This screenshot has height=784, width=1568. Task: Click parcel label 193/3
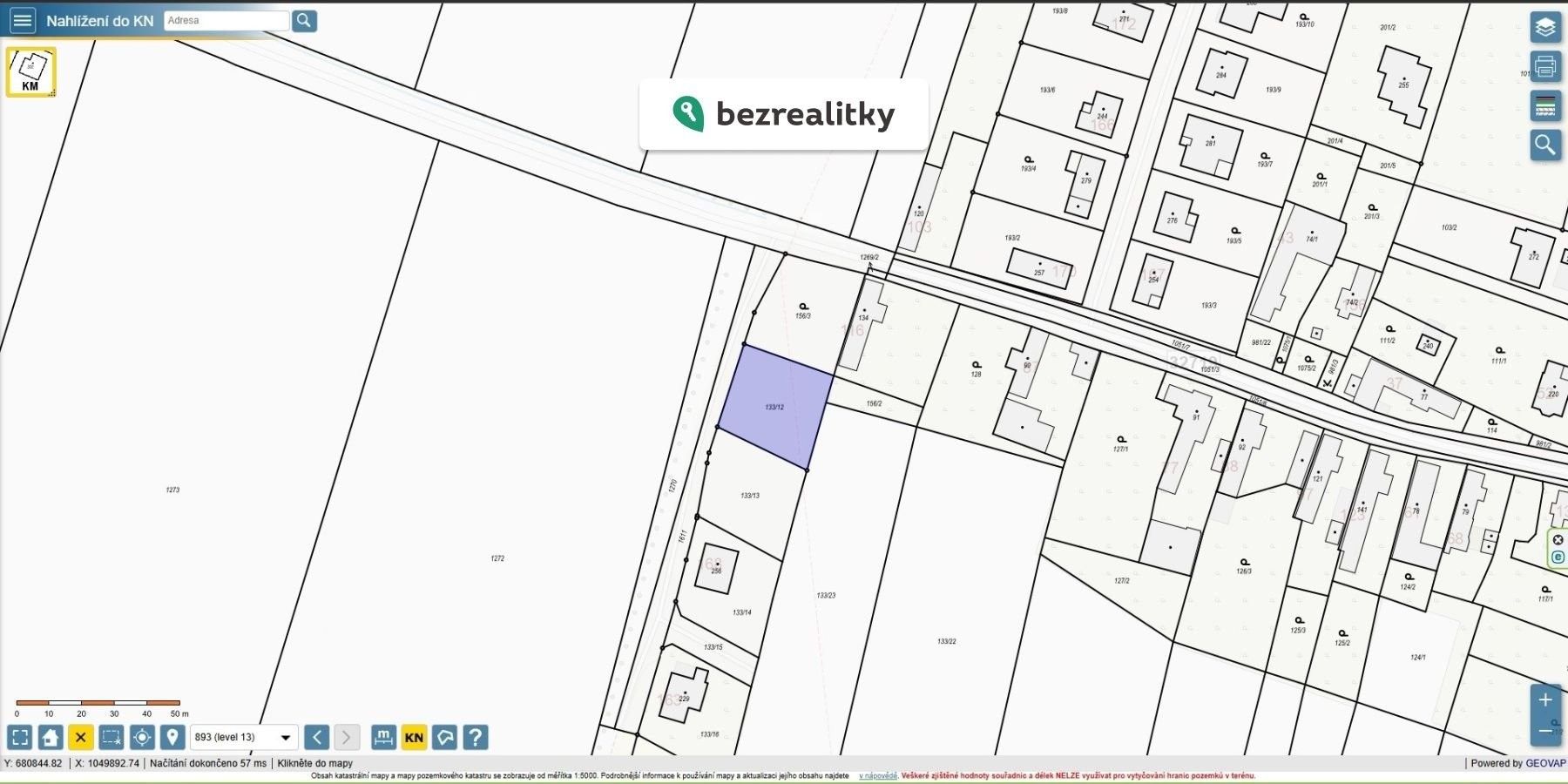click(1209, 306)
